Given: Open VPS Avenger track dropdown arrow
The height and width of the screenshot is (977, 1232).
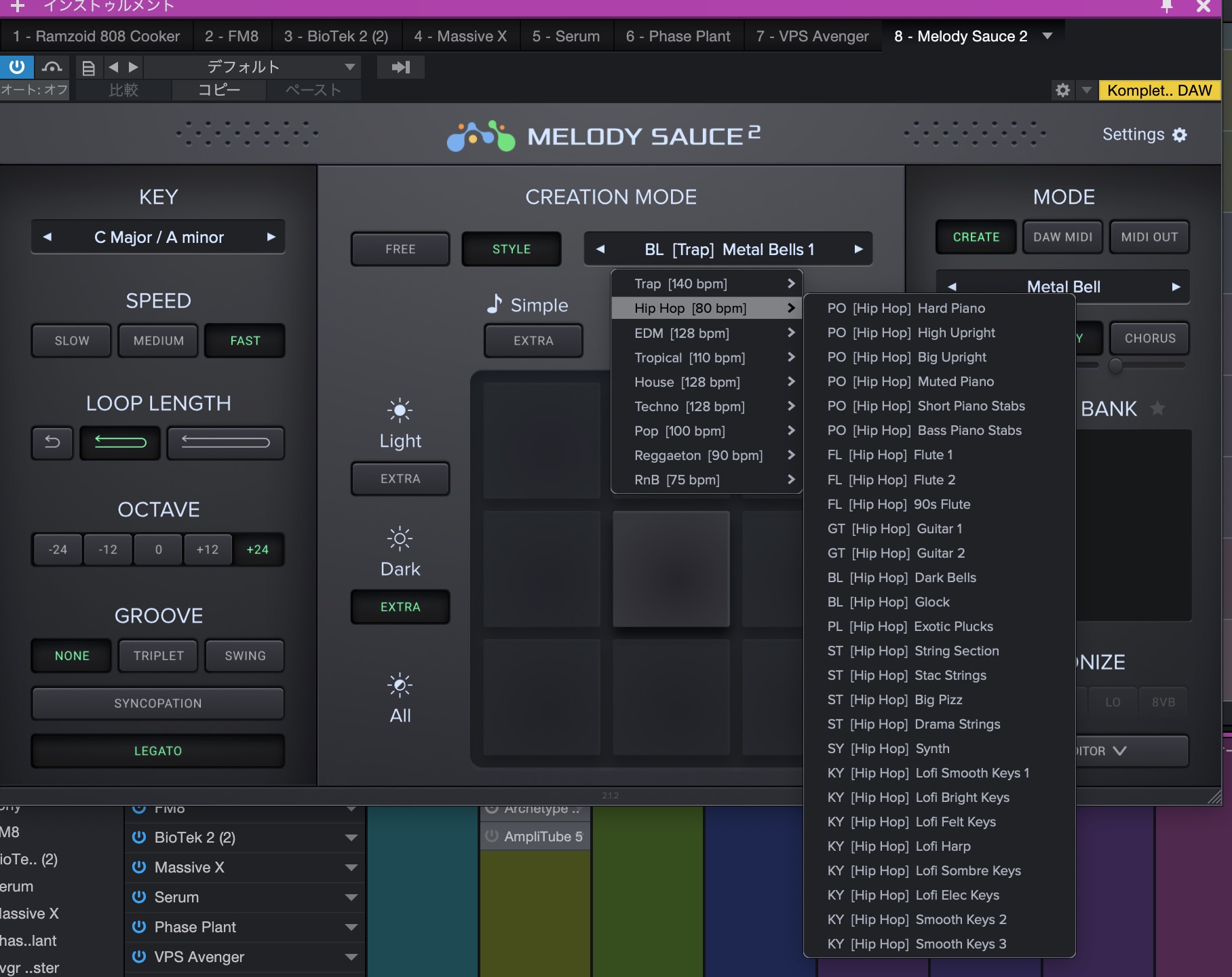Looking at the screenshot, I should tap(351, 957).
